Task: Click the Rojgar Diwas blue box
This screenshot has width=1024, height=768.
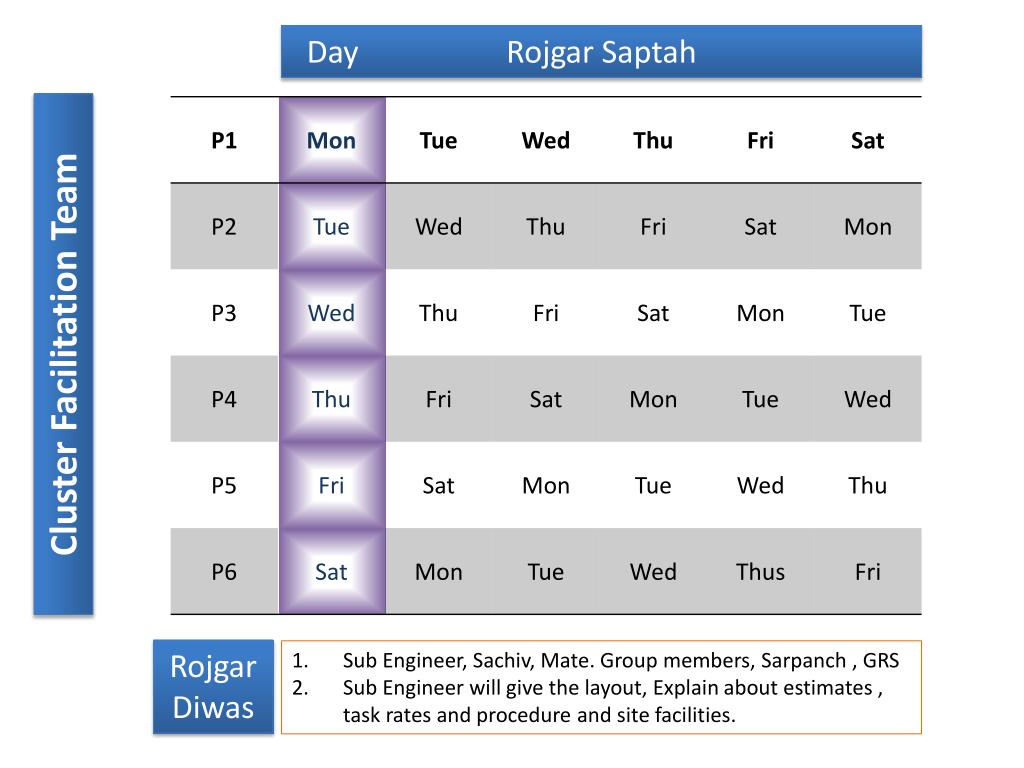Action: pyautogui.click(x=213, y=687)
